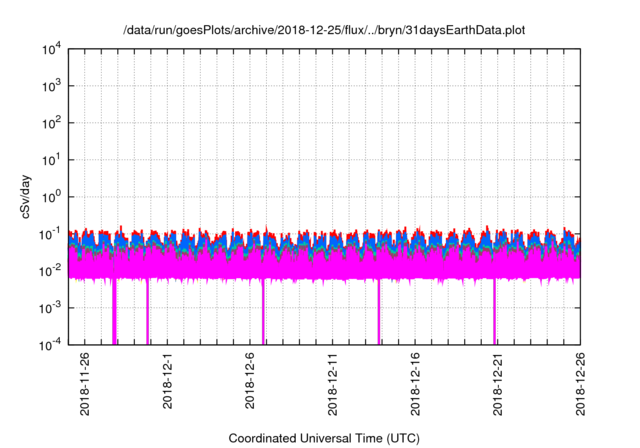Viewport: 640px width, 448px height.
Task: Click the plot title file path
Action: click(x=324, y=30)
